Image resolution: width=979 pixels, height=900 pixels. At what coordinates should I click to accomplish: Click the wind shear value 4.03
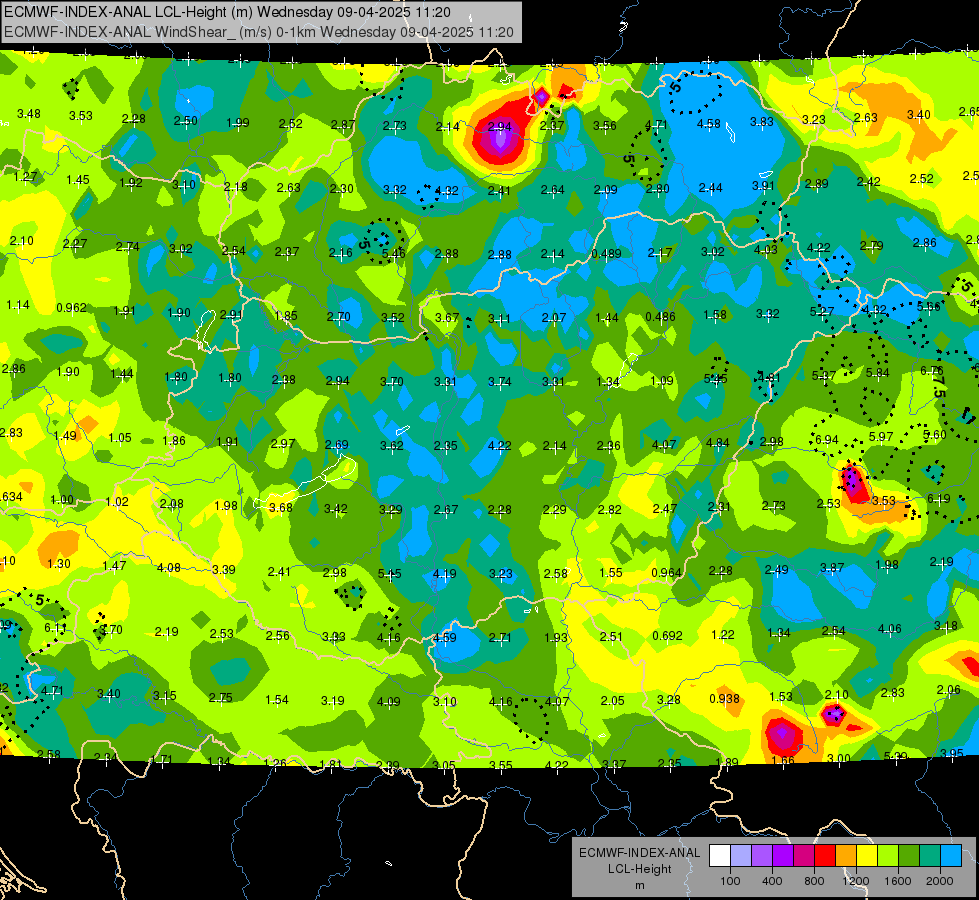click(766, 250)
